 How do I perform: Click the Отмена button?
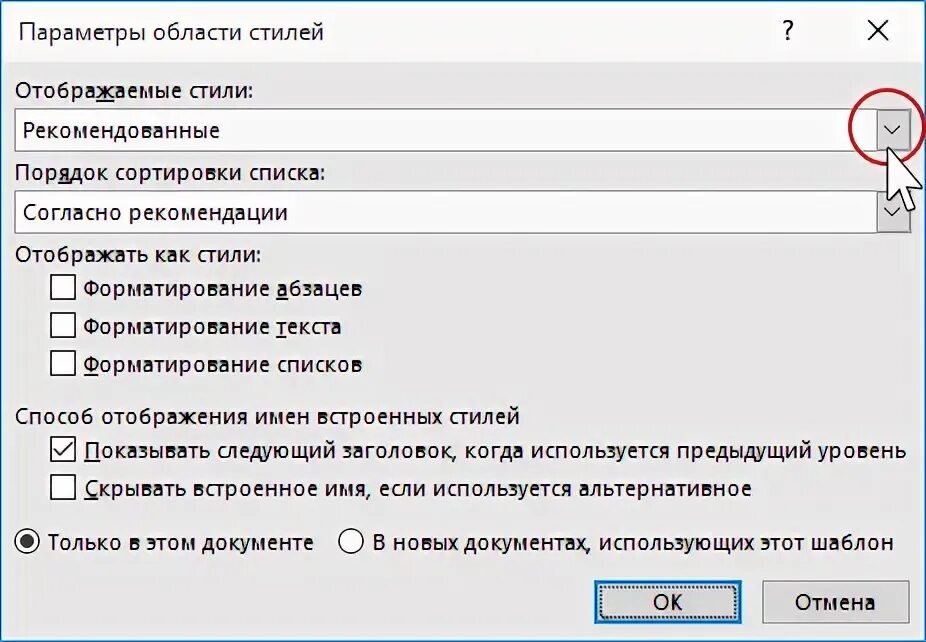coord(835,602)
